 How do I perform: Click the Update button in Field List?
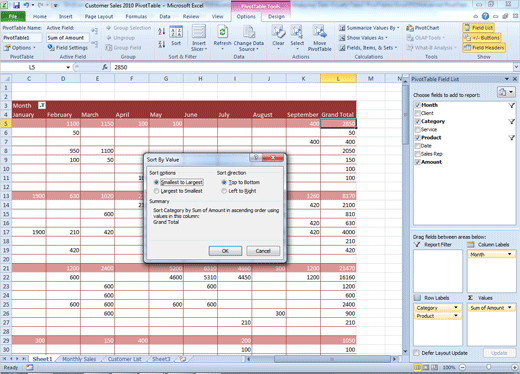[x=499, y=353]
